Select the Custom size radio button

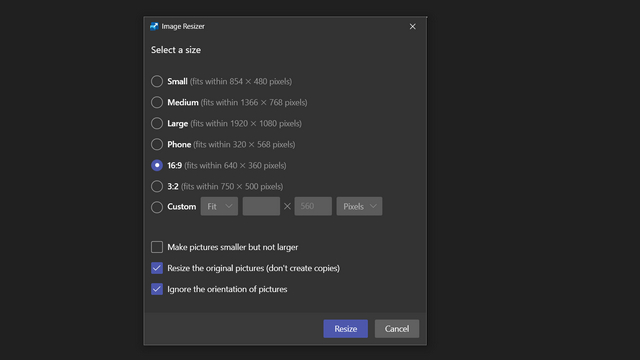157,207
